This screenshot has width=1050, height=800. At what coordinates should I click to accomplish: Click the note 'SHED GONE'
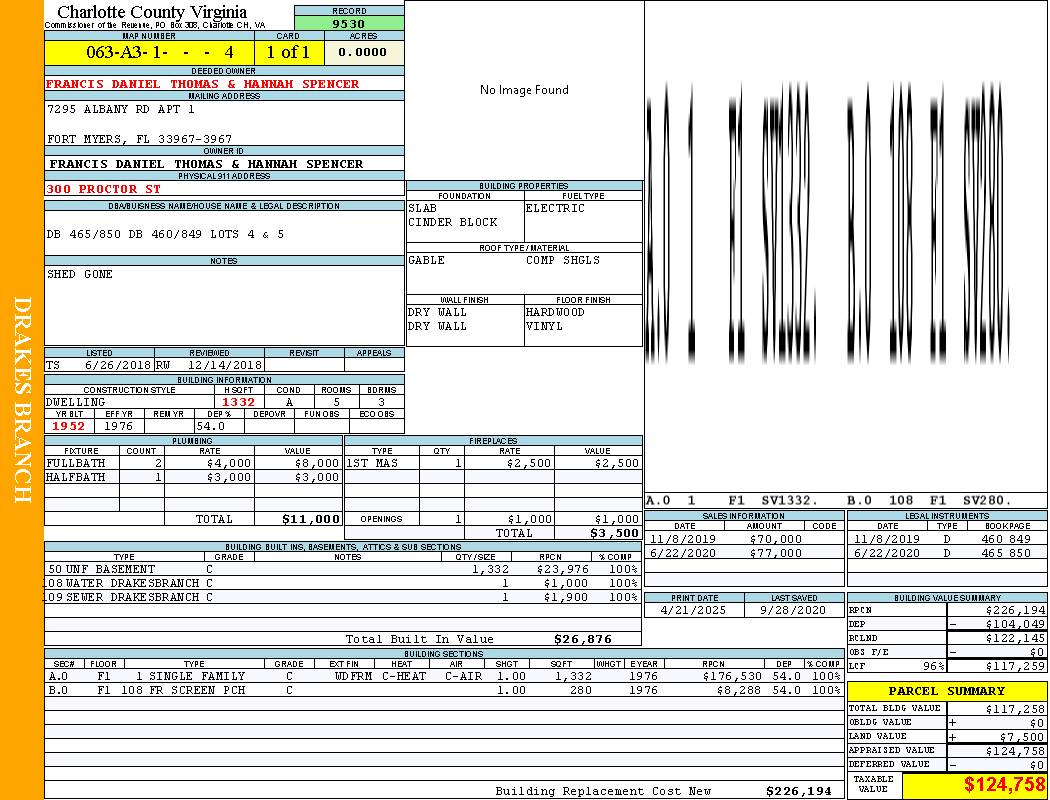(80, 274)
